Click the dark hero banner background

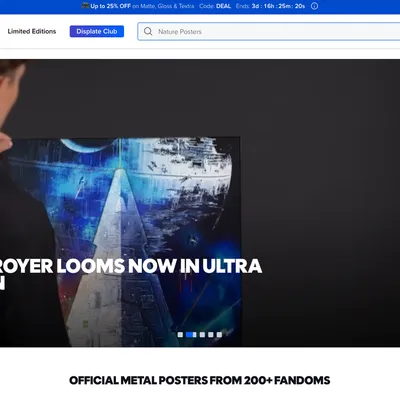[320, 200]
